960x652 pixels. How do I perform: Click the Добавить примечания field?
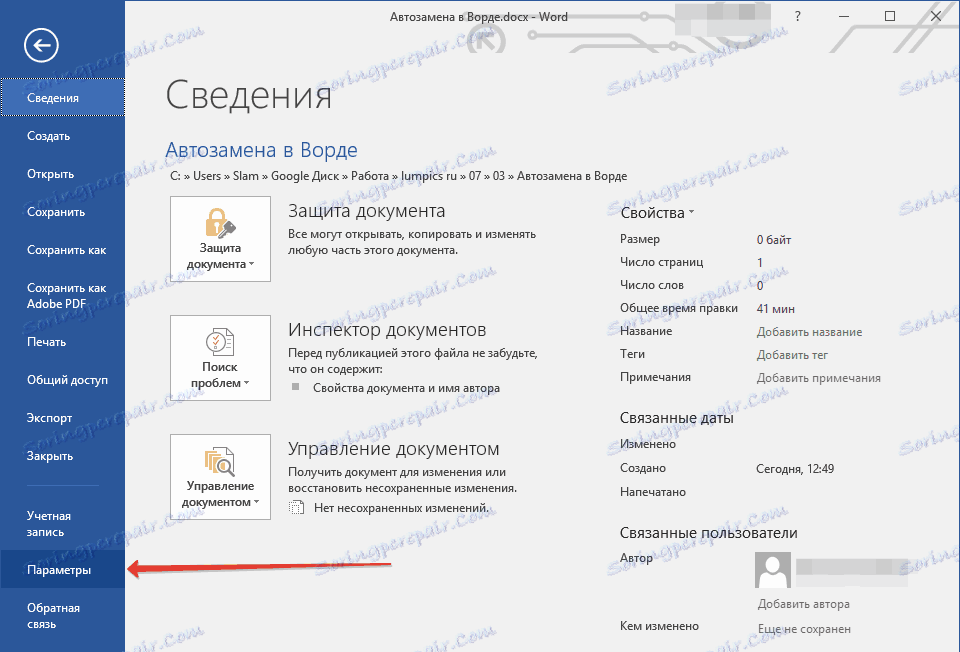818,378
